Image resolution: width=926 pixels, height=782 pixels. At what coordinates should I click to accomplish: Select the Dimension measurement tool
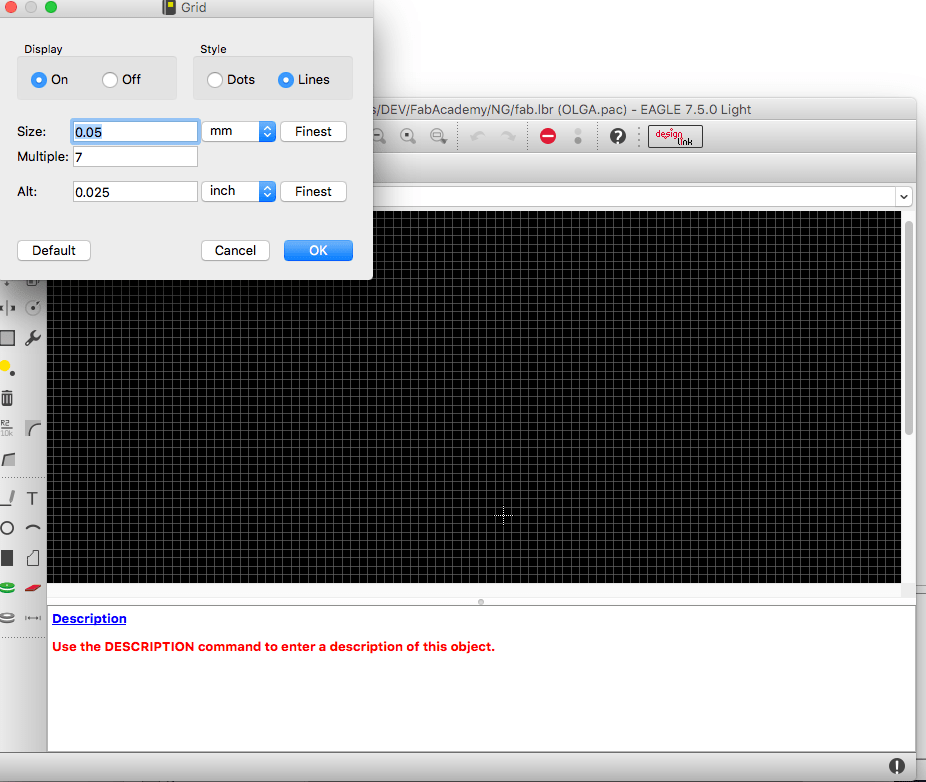33,618
